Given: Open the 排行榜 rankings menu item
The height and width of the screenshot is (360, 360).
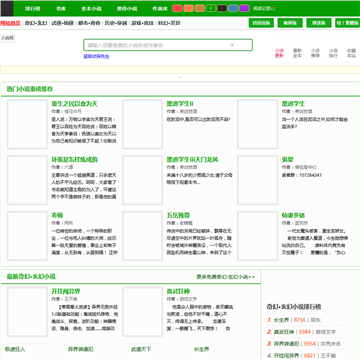Looking at the screenshot, I should 32,9.
